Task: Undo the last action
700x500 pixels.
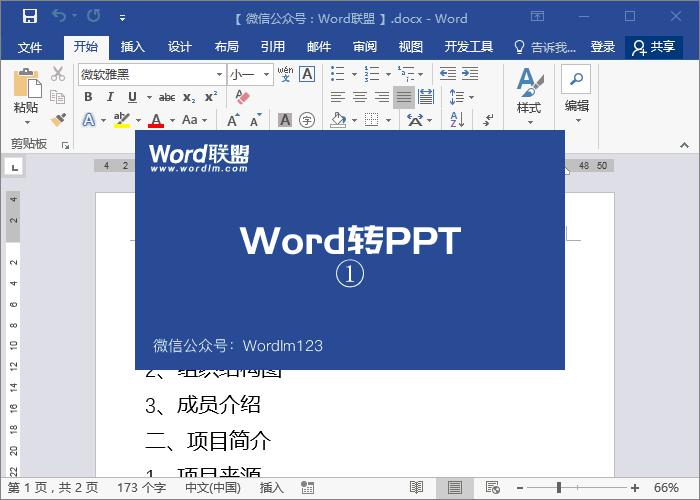Action: 58,17
